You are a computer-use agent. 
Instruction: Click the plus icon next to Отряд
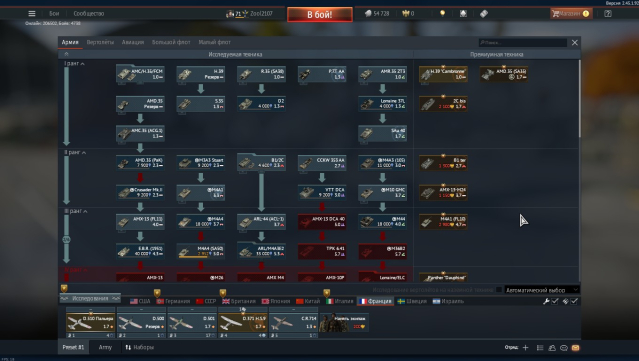coord(525,348)
